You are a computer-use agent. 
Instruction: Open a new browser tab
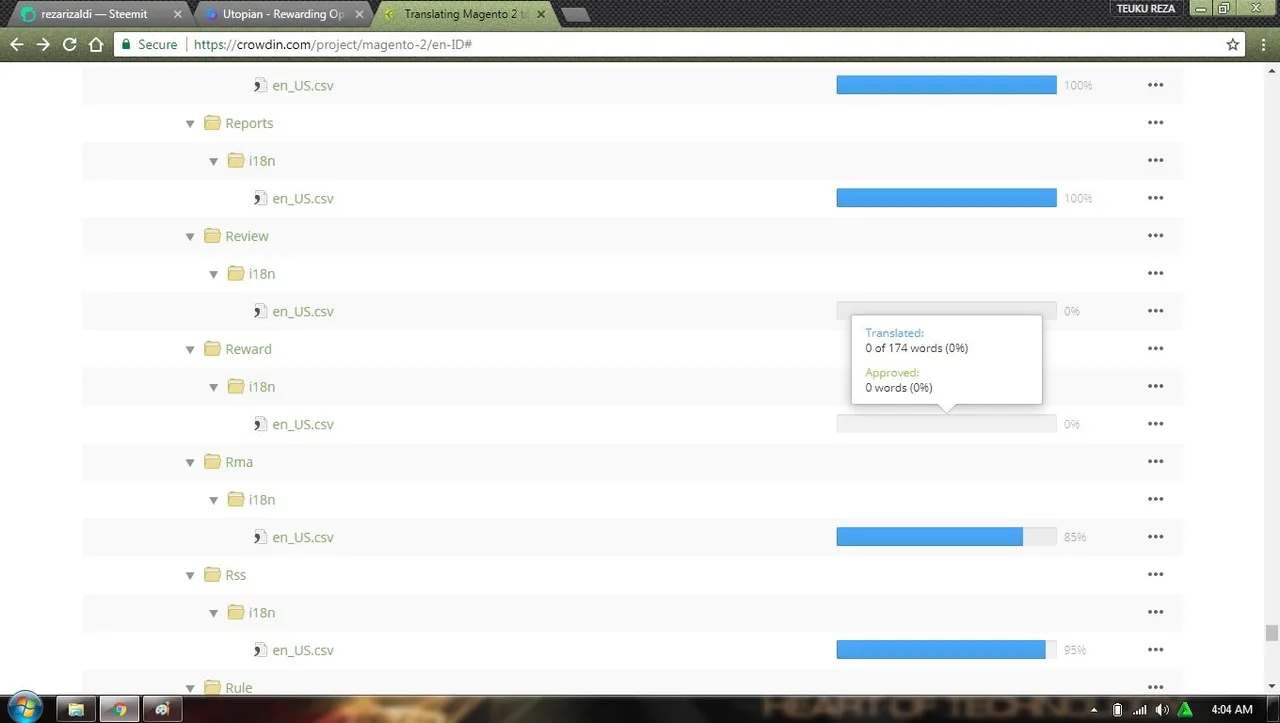click(575, 14)
